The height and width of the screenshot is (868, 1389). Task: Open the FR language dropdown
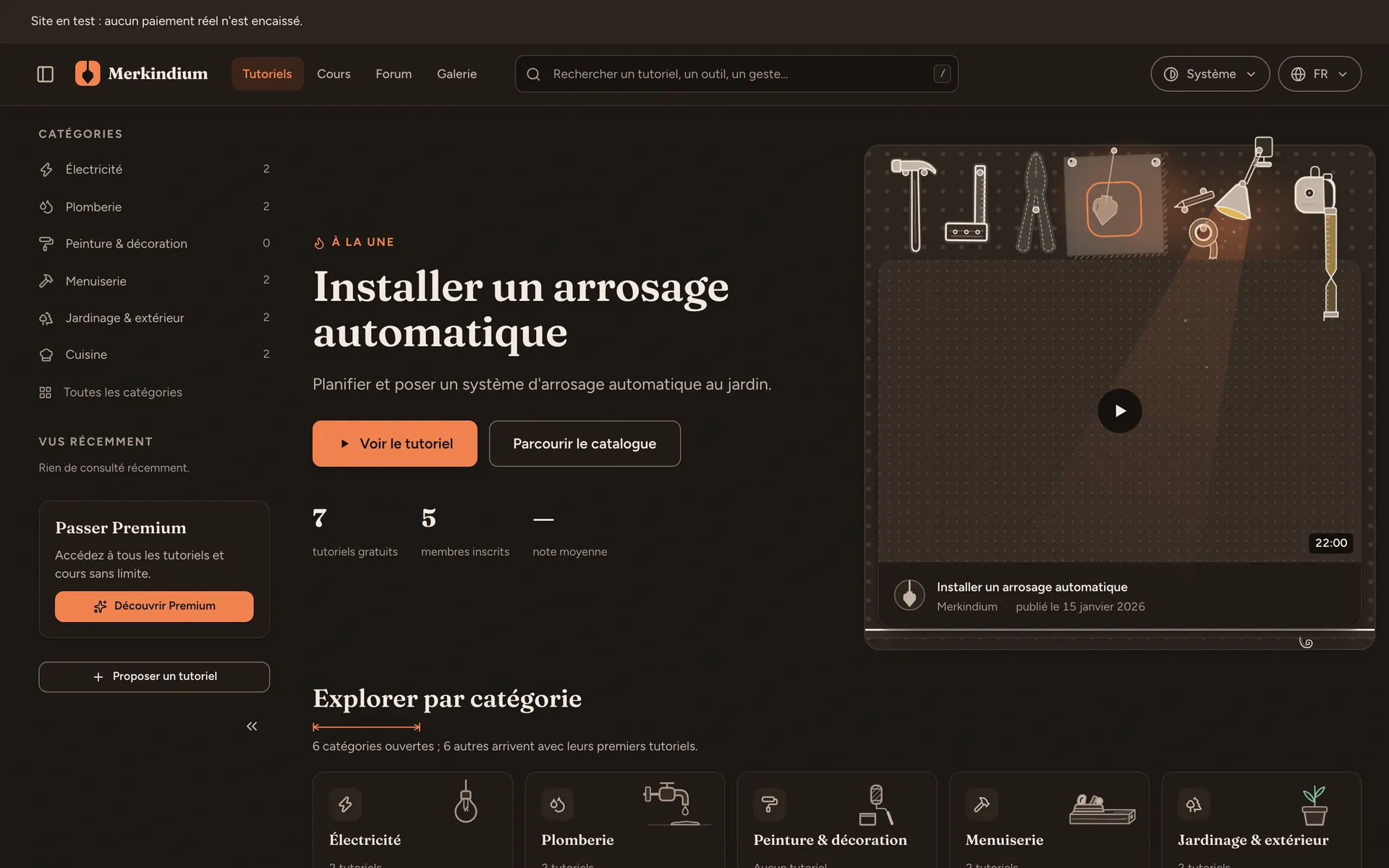[1320, 74]
